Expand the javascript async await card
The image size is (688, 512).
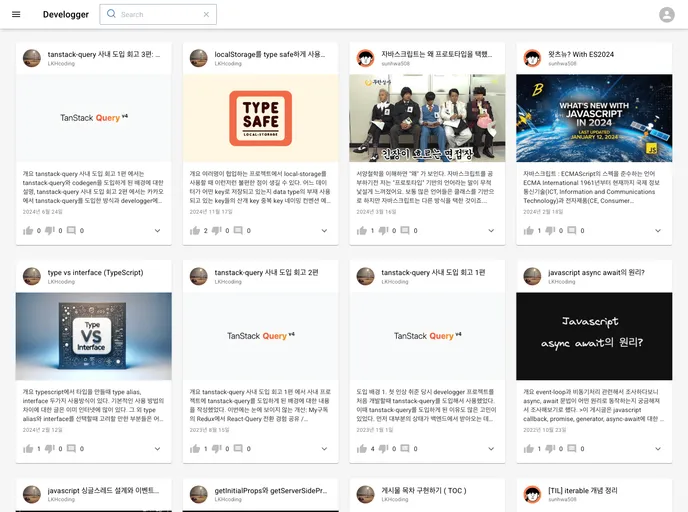(x=658, y=448)
